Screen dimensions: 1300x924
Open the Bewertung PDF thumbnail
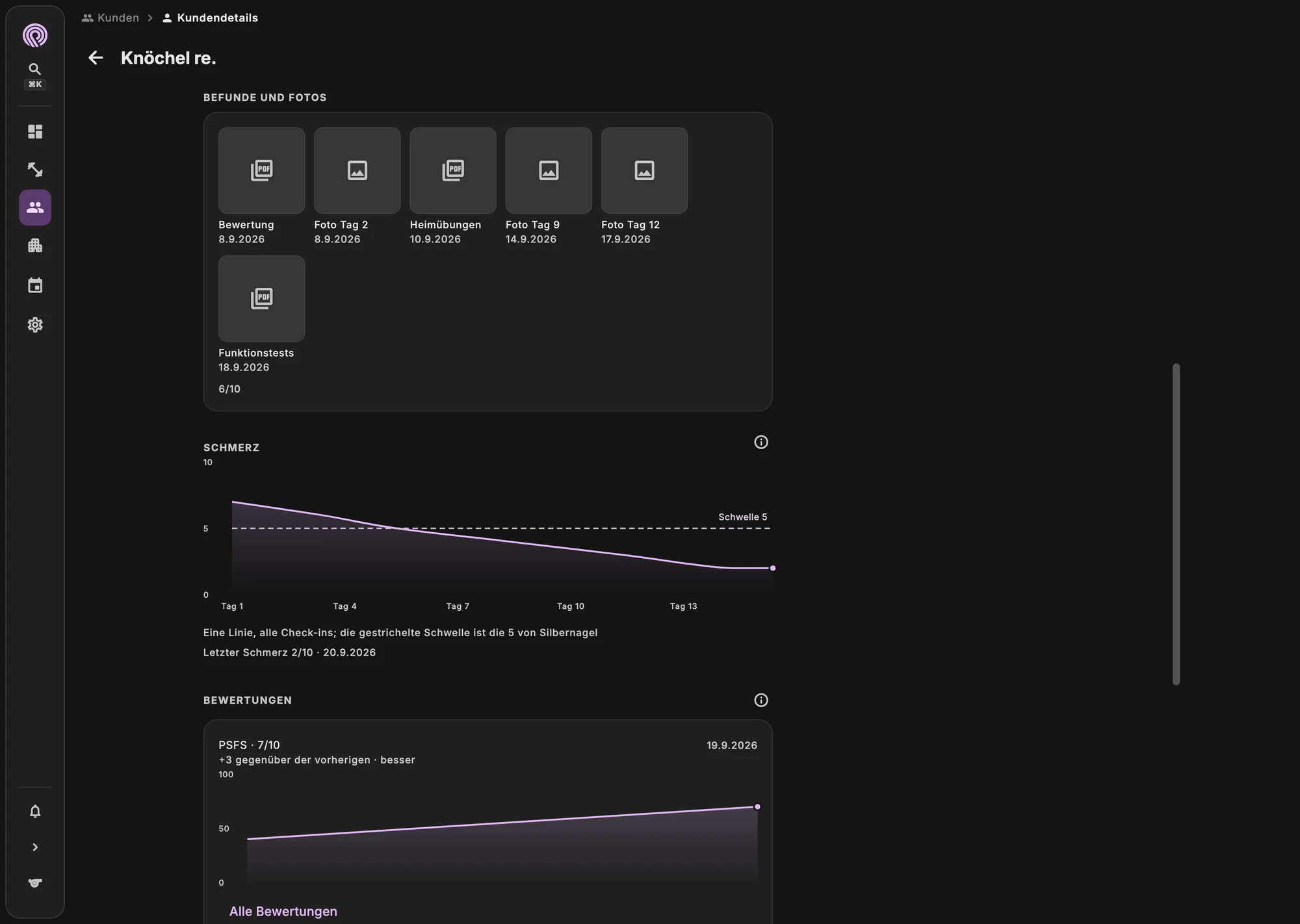click(261, 170)
